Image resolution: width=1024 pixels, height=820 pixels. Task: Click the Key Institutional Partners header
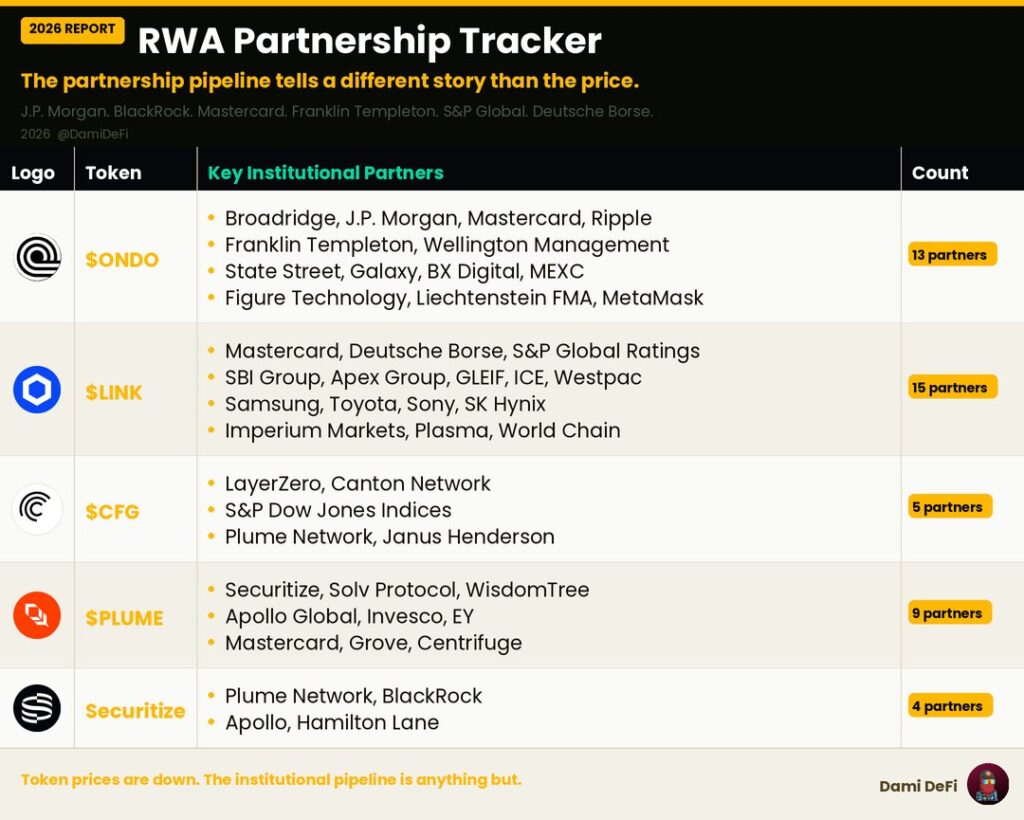point(325,173)
